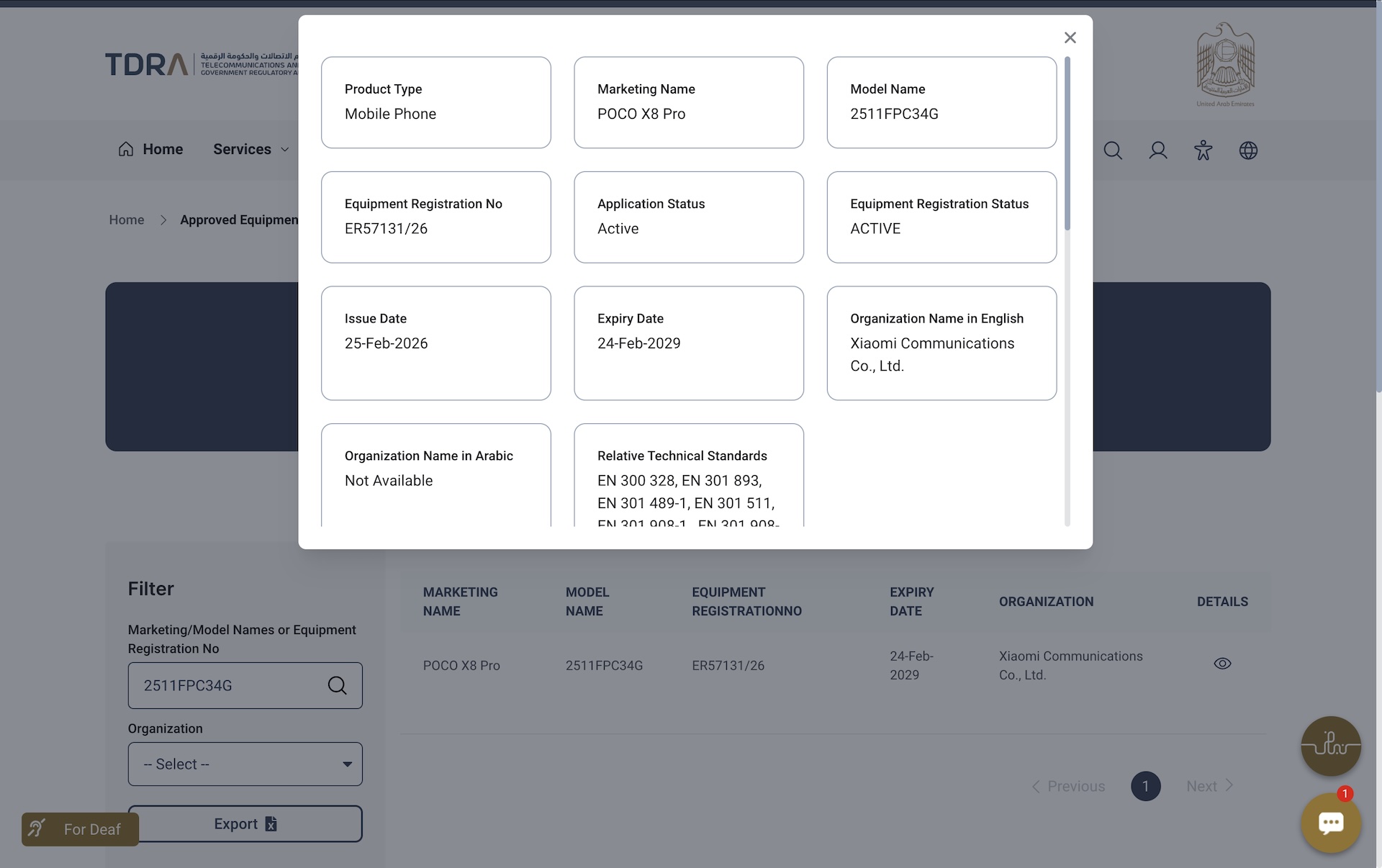1382x868 pixels.
Task: Expand the Services menu chevron
Action: (285, 150)
